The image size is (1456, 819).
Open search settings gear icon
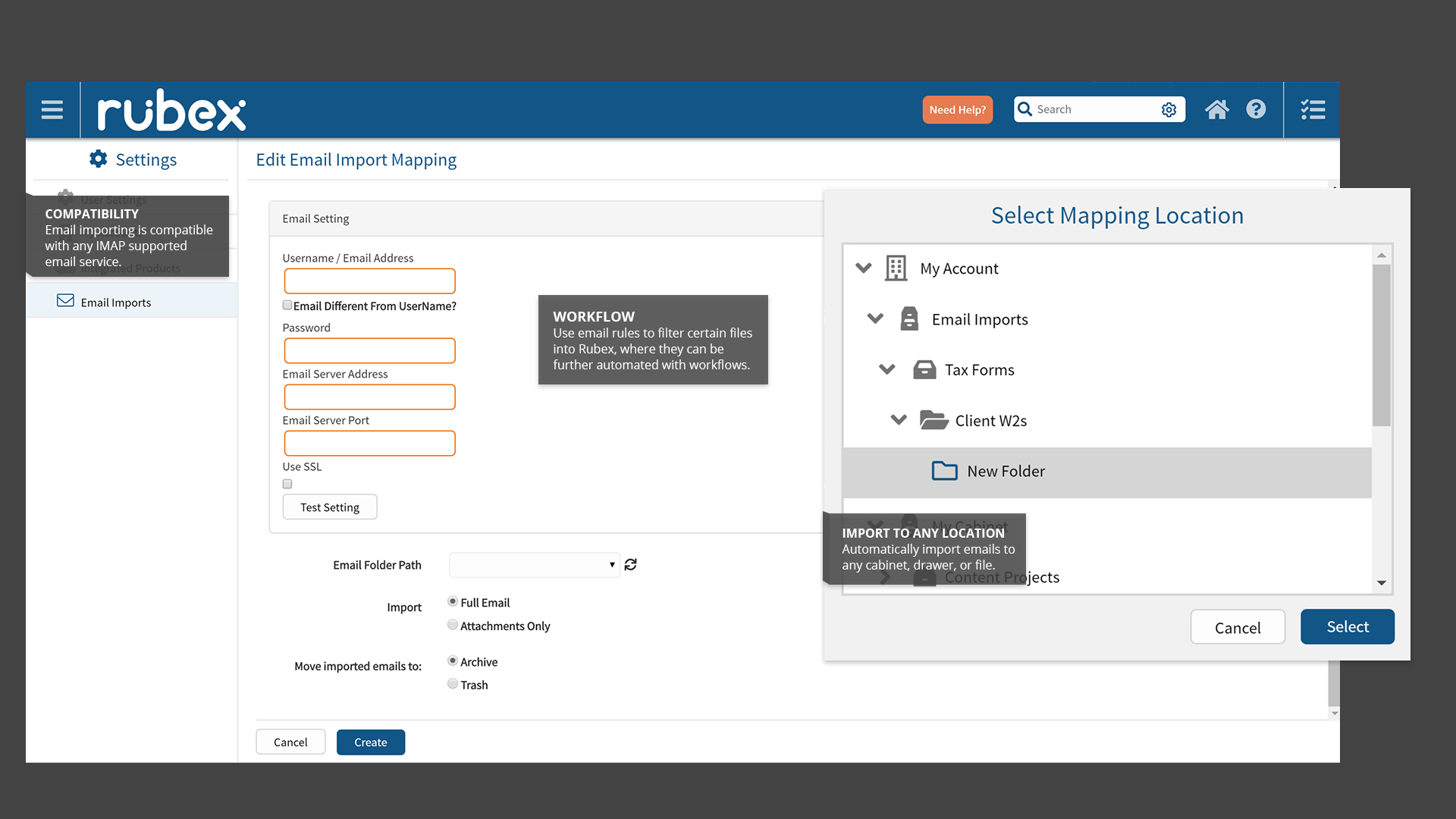[1169, 110]
